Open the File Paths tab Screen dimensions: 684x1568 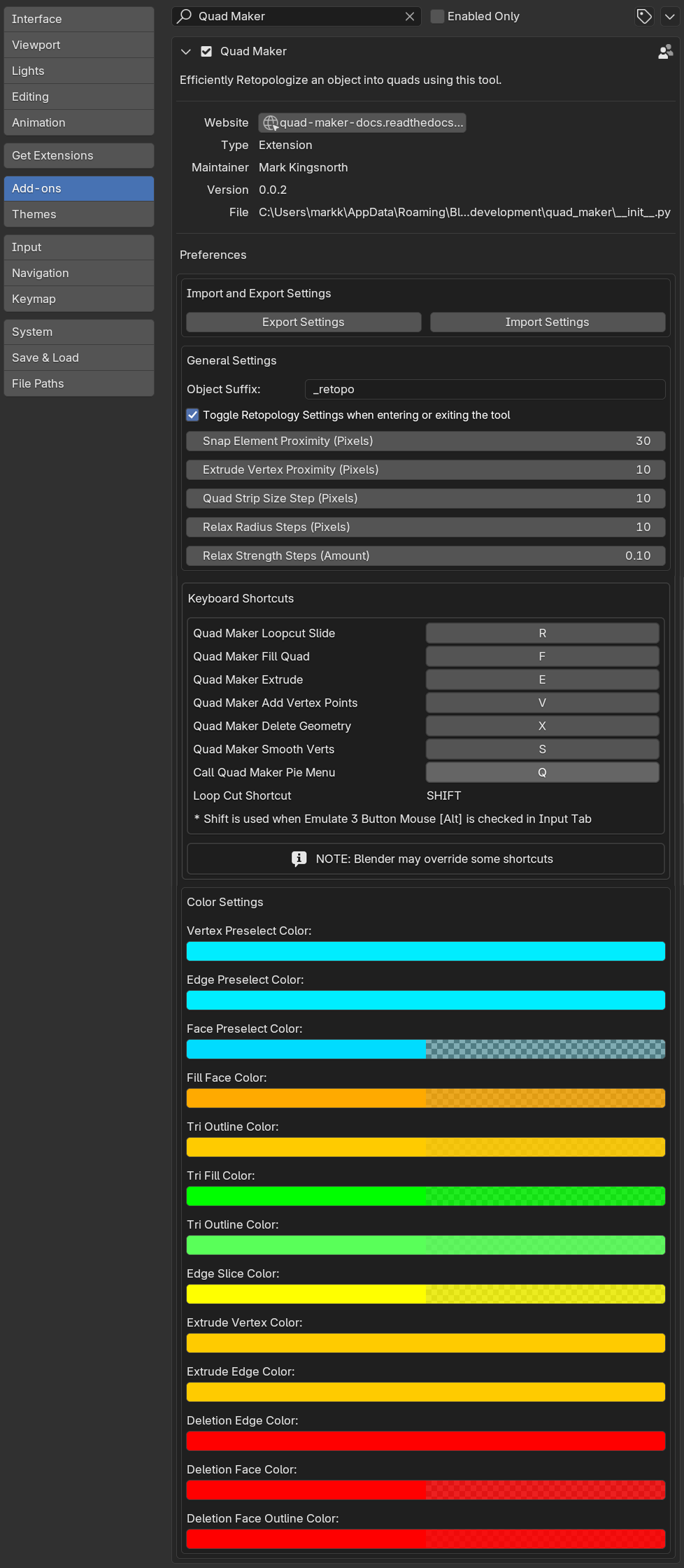79,383
